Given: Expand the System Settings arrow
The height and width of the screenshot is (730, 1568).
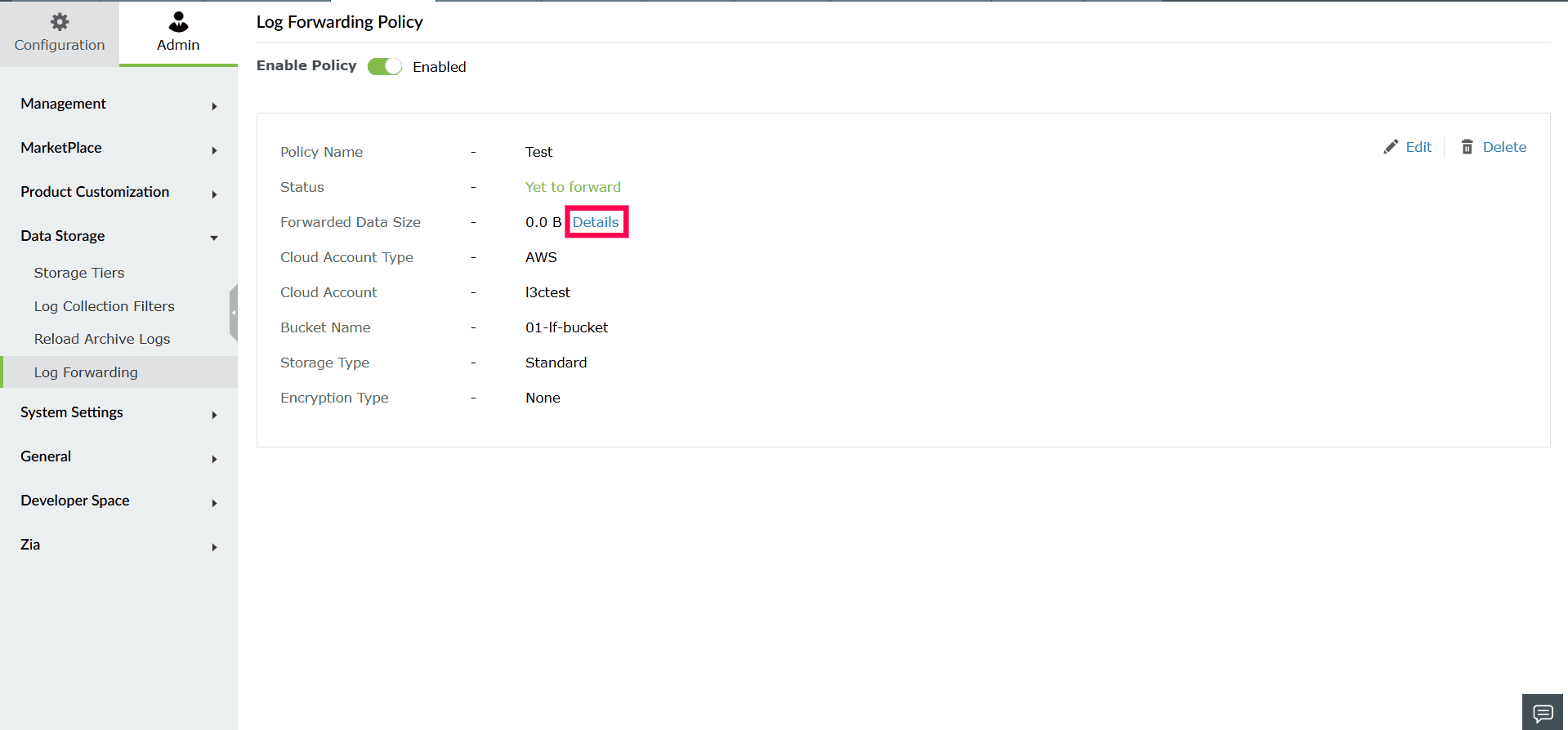Looking at the screenshot, I should (x=214, y=415).
